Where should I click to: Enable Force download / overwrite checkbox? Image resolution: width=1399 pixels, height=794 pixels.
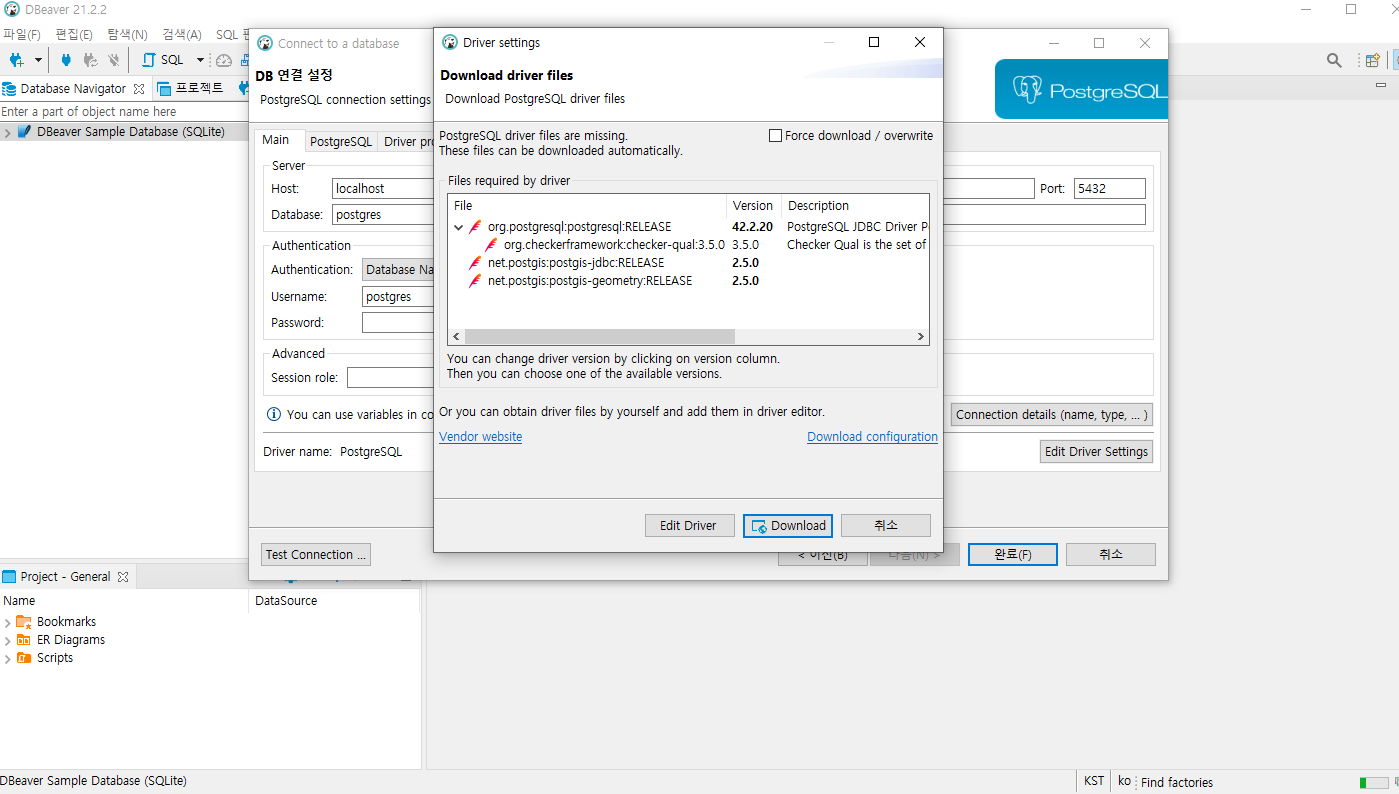pos(775,136)
